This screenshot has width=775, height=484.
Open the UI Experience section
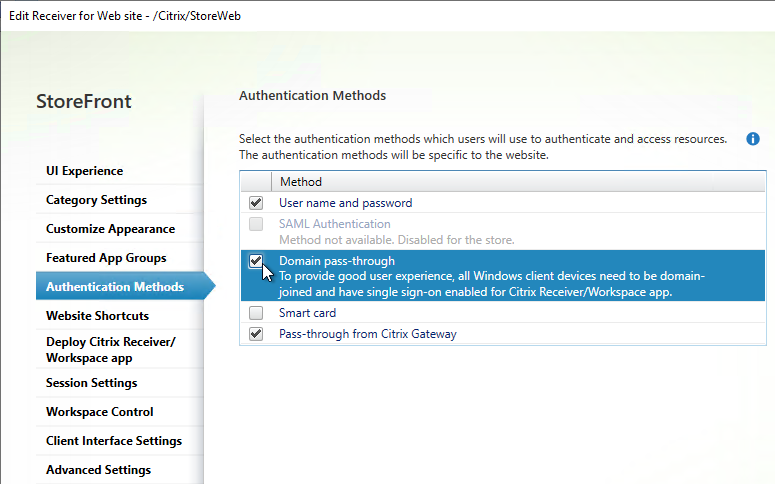click(85, 171)
